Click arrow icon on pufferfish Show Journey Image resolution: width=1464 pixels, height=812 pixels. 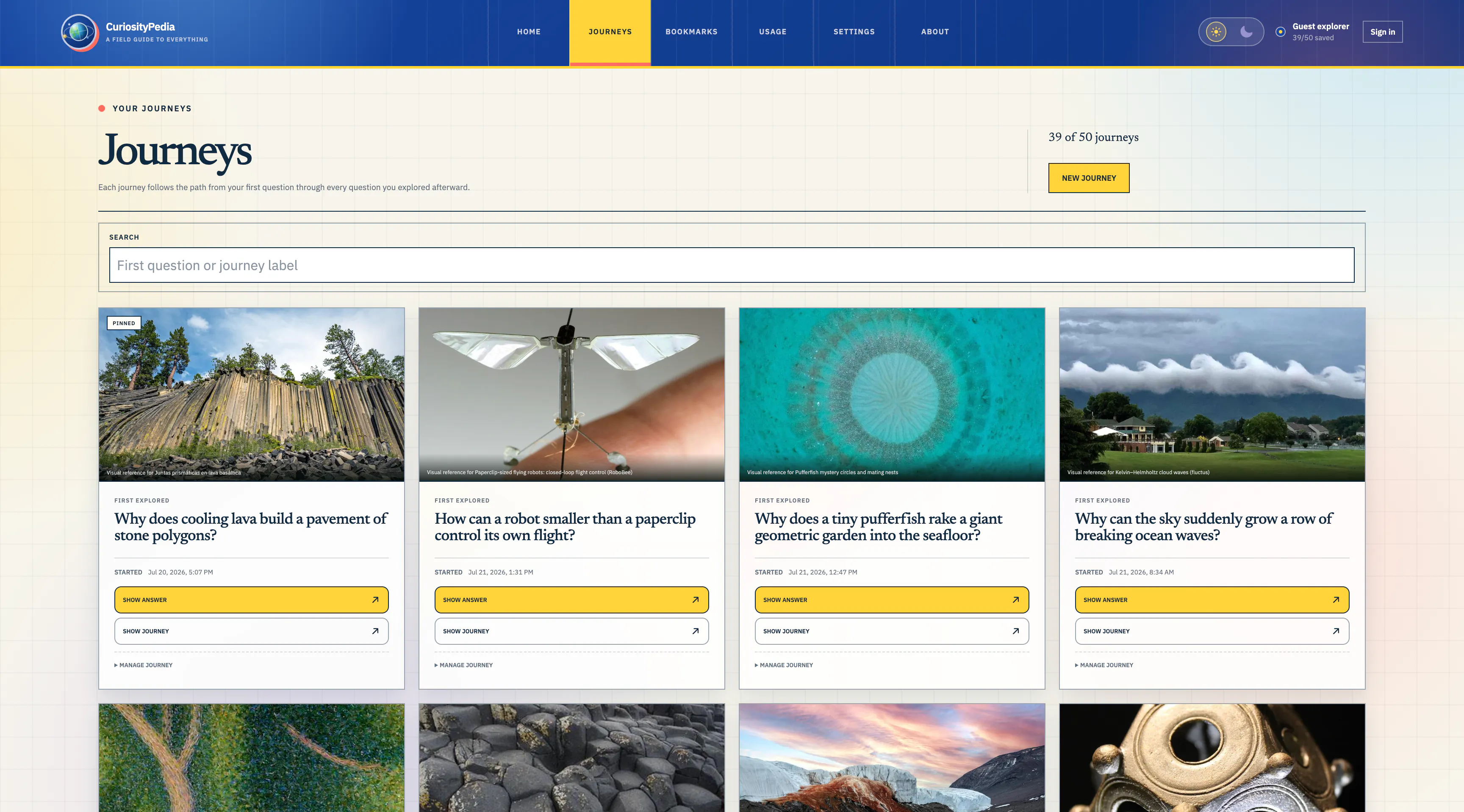tap(1015, 631)
